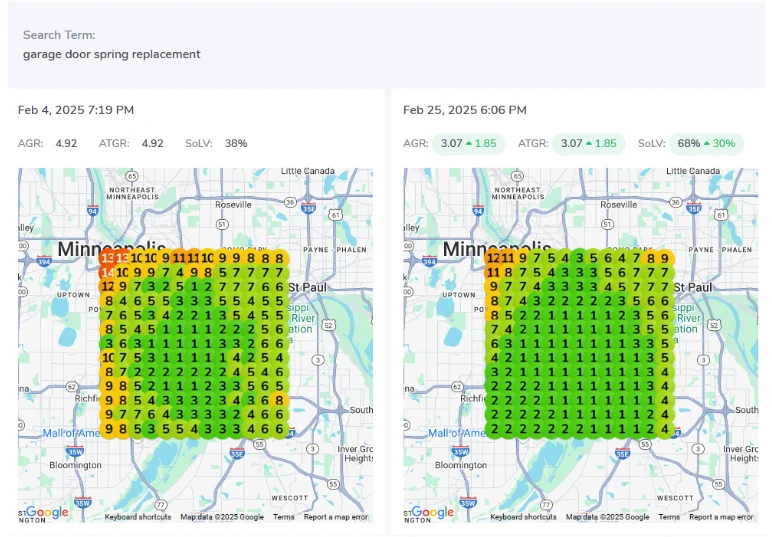Select the 12 marker in right map's top-left corner

pyautogui.click(x=493, y=258)
